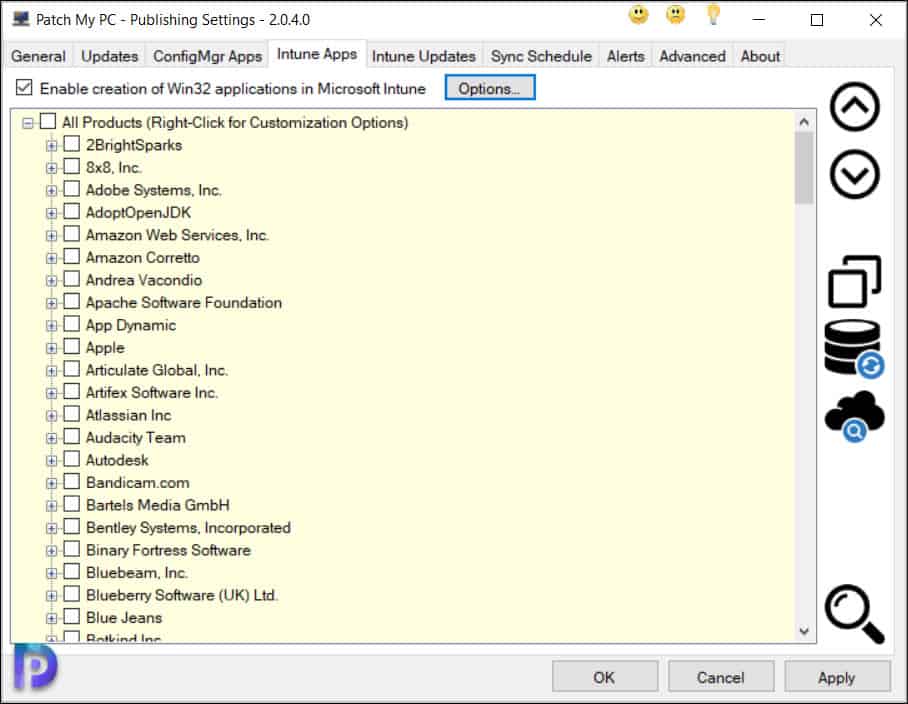
Task: Click the Apply button
Action: tap(837, 677)
